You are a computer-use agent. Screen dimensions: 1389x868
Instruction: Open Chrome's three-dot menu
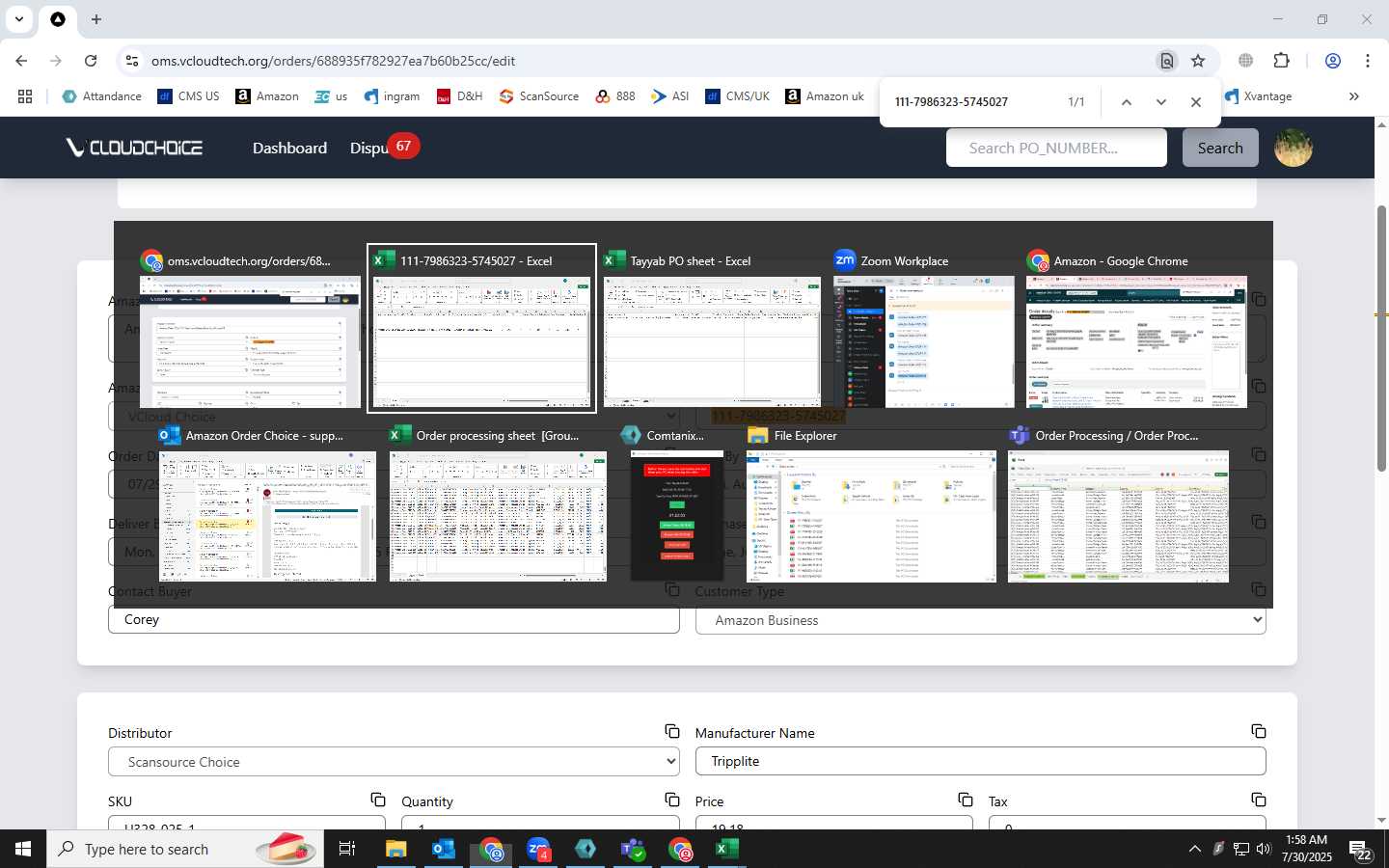pos(1368,61)
